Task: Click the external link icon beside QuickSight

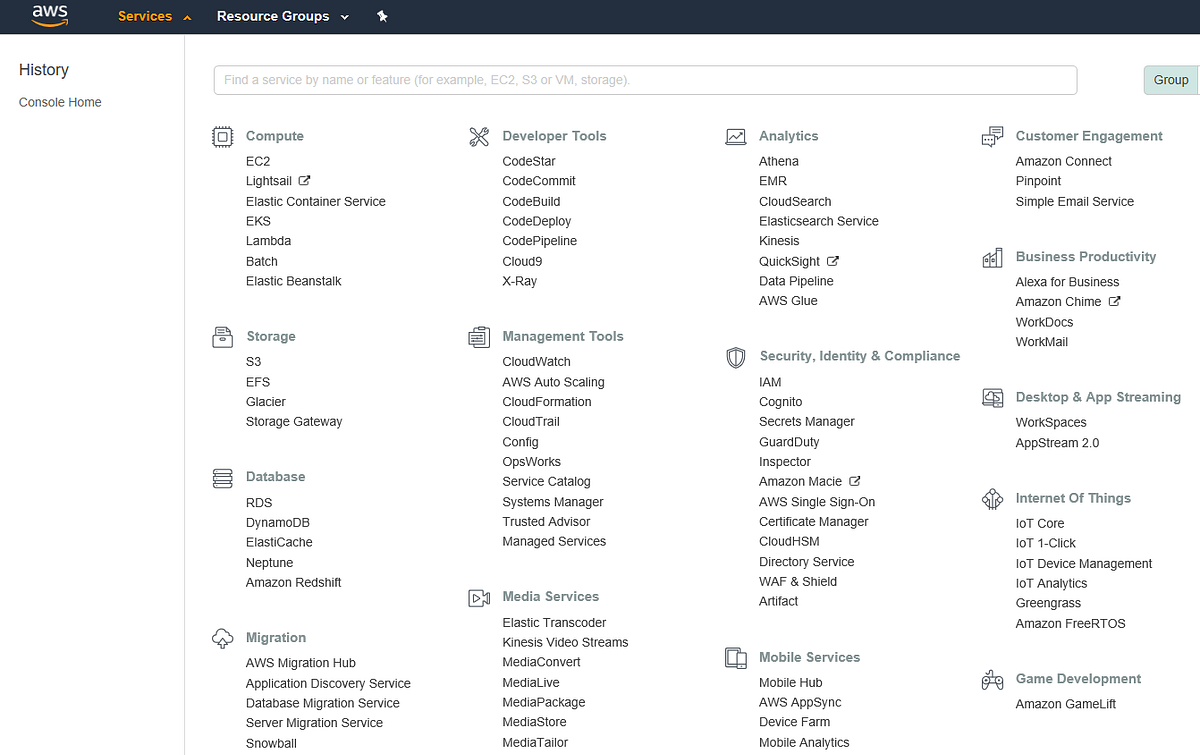Action: coord(834,261)
